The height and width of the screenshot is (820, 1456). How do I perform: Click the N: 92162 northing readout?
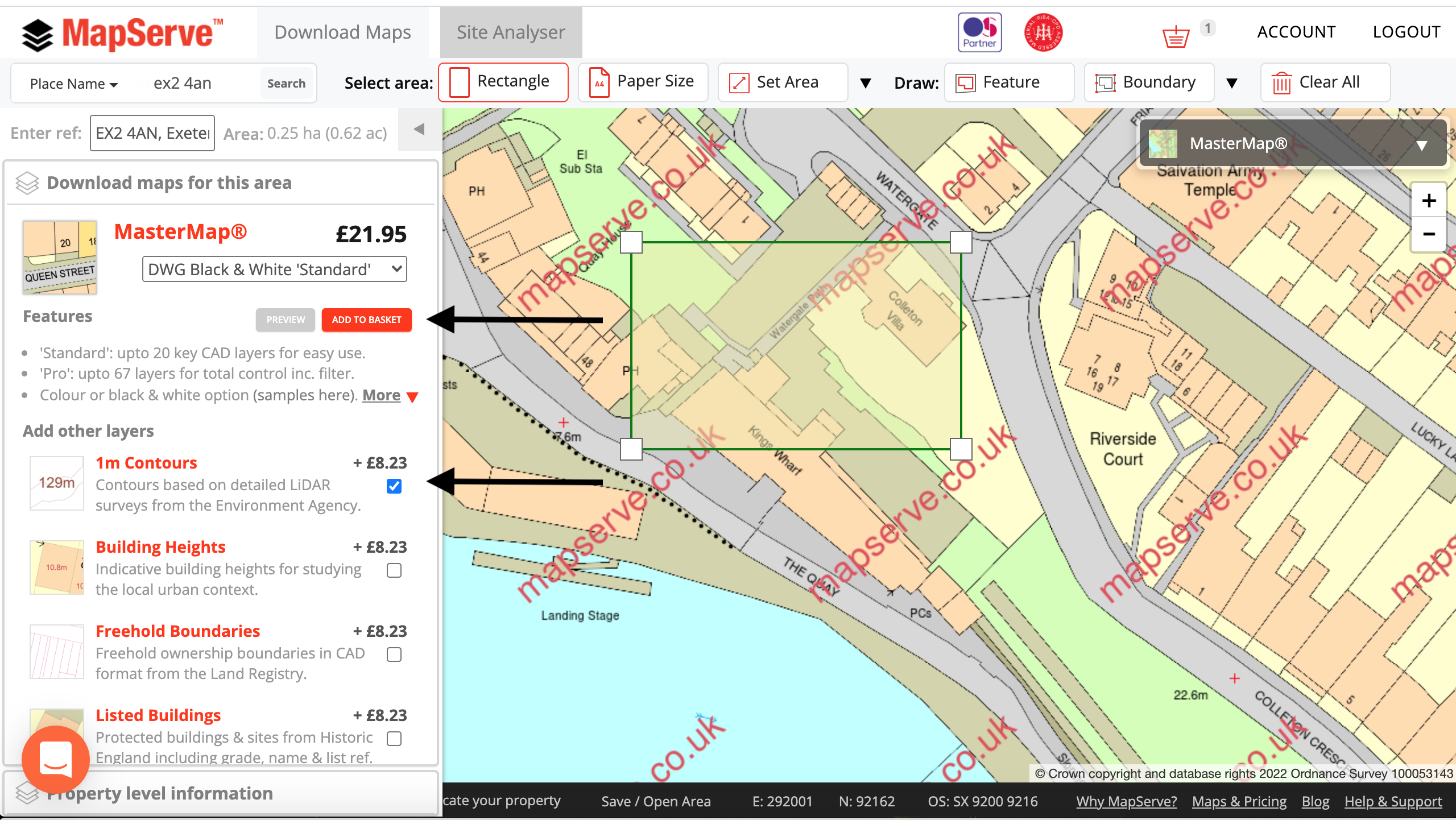coord(867,801)
